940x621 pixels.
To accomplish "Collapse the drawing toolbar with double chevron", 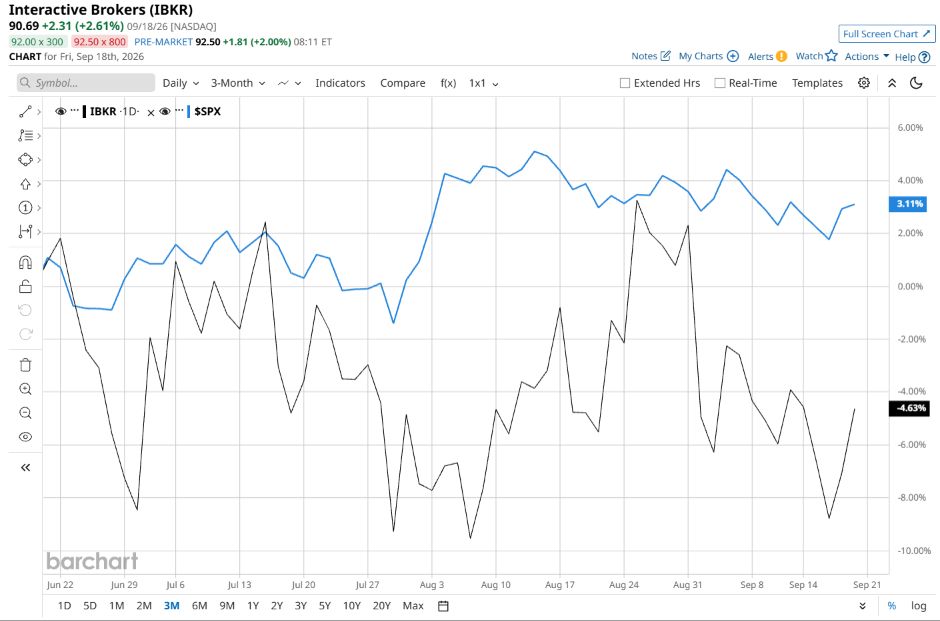I will (25, 468).
